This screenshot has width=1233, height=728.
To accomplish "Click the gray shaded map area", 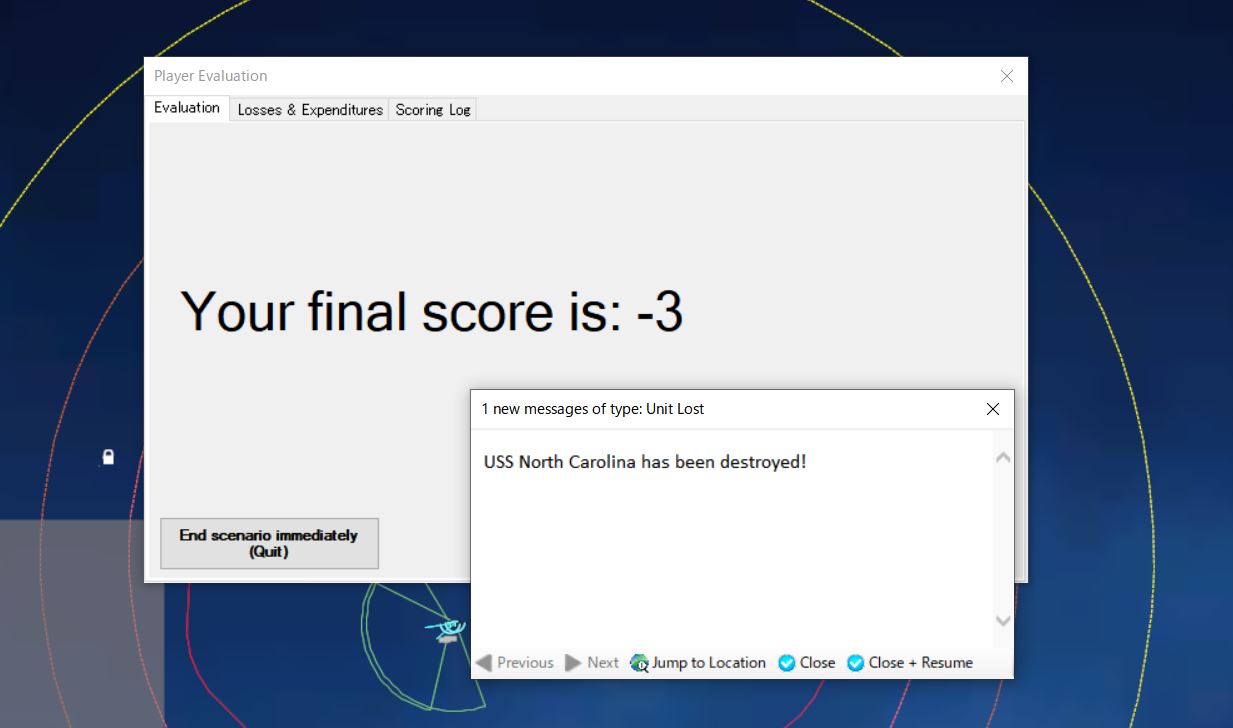I will [x=80, y=620].
